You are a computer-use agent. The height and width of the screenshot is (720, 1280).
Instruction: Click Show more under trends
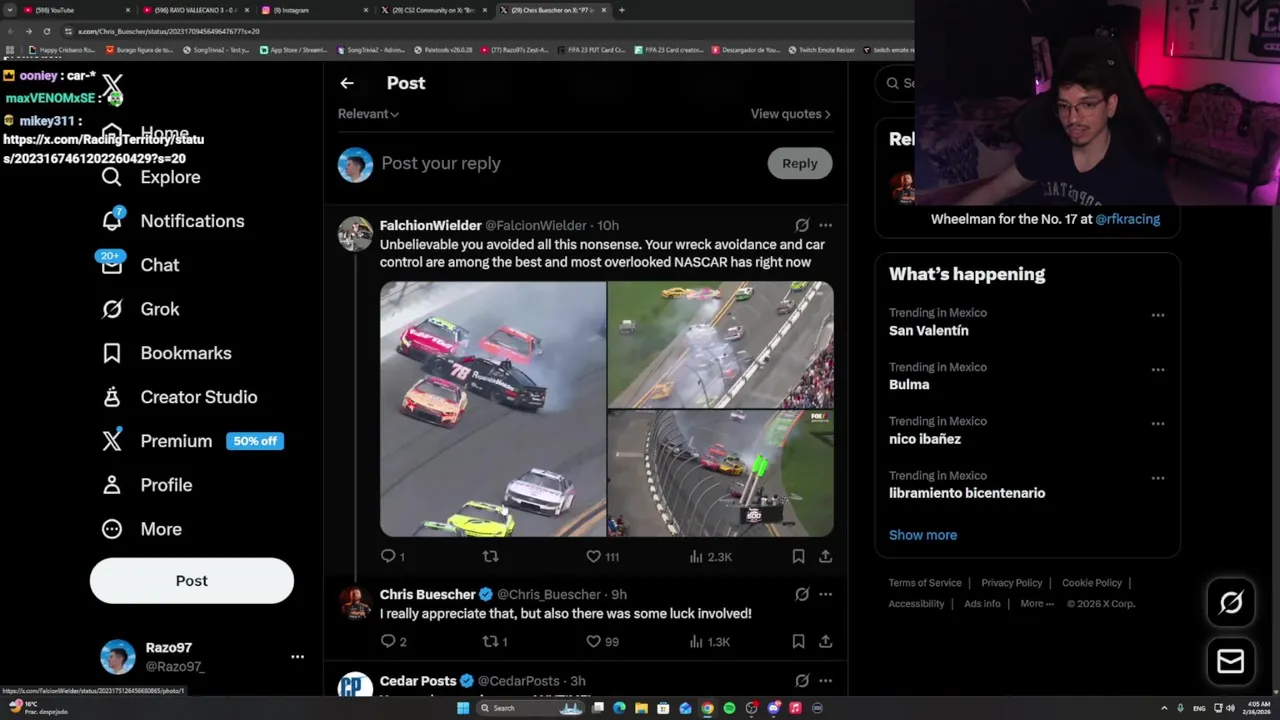(923, 535)
